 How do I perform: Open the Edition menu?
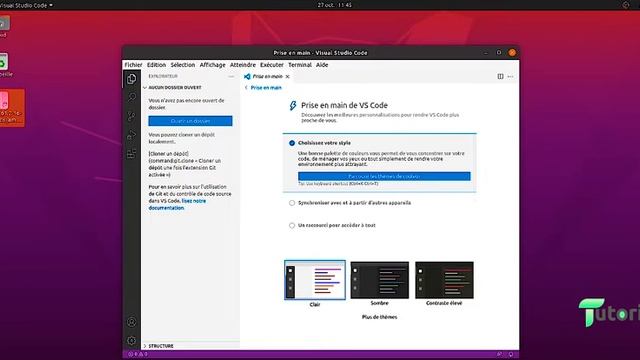(x=156, y=65)
